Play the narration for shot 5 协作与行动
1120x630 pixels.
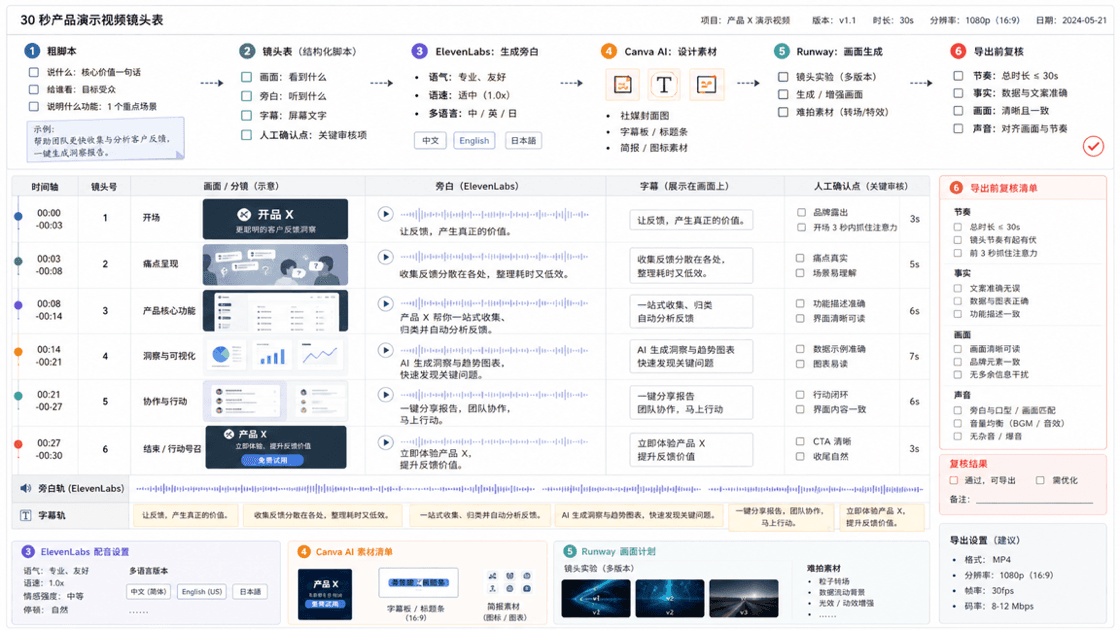pos(386,395)
